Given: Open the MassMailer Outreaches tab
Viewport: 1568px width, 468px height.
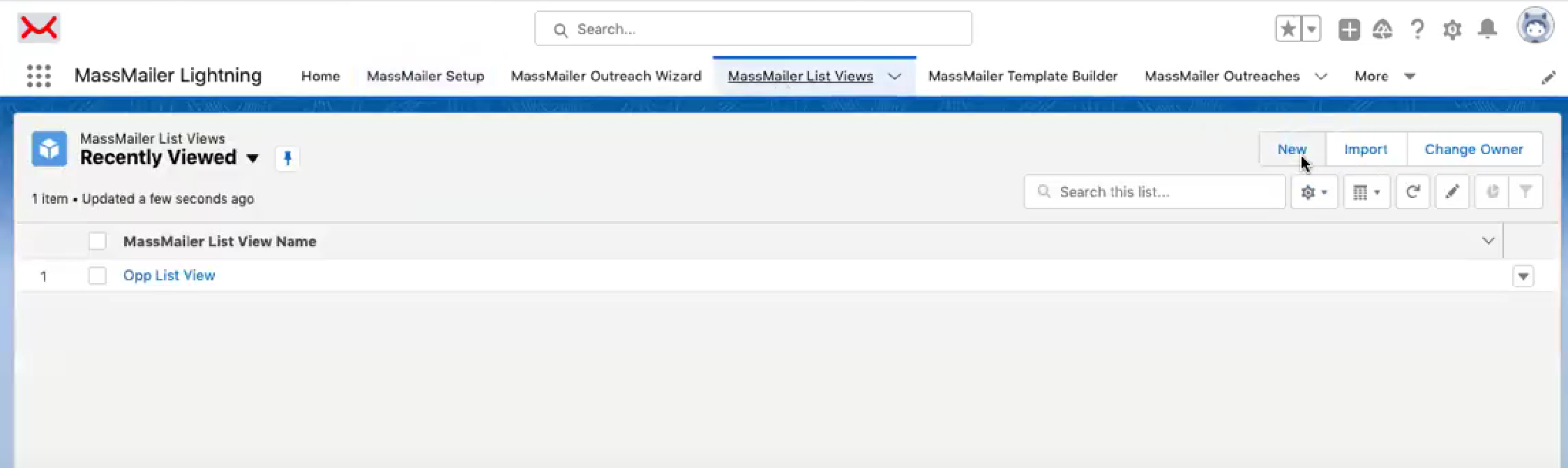Looking at the screenshot, I should tap(1222, 76).
